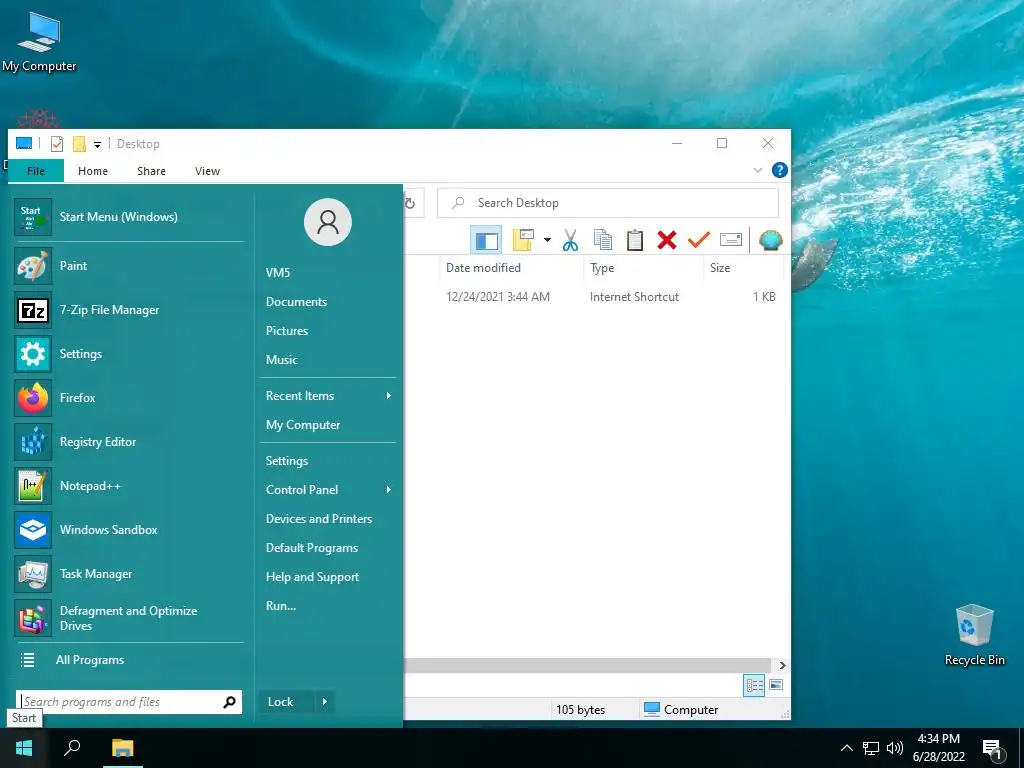Click the quick access new folder icon
Screen dimensions: 1024x768
[x=79, y=144]
